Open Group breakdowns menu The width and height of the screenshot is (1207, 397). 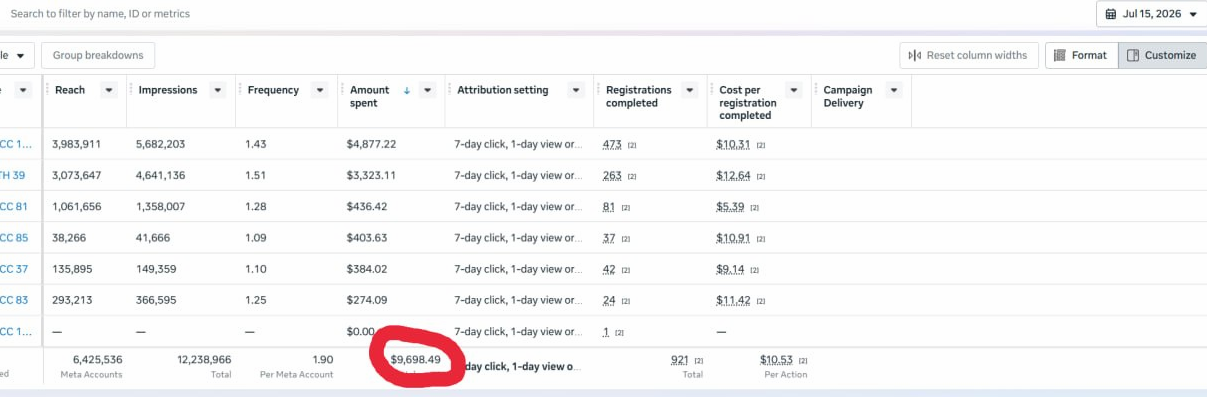[x=98, y=55]
